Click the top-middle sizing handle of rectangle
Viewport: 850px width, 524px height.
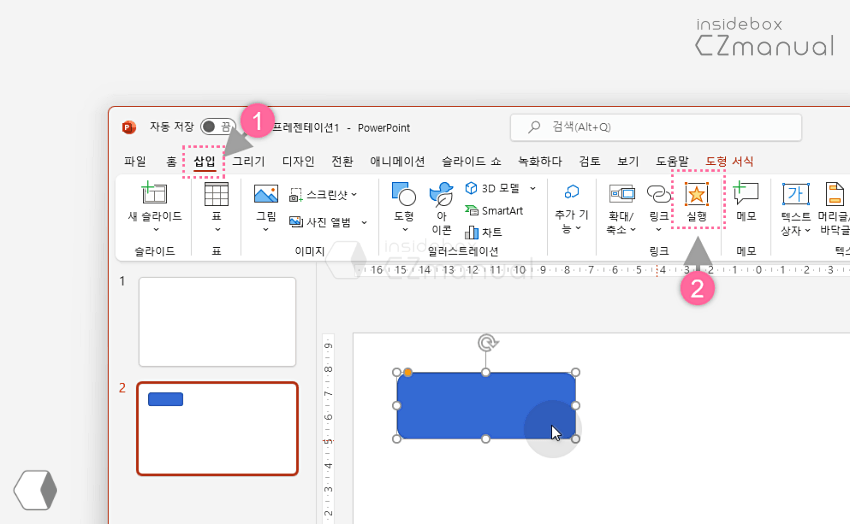(x=486, y=372)
